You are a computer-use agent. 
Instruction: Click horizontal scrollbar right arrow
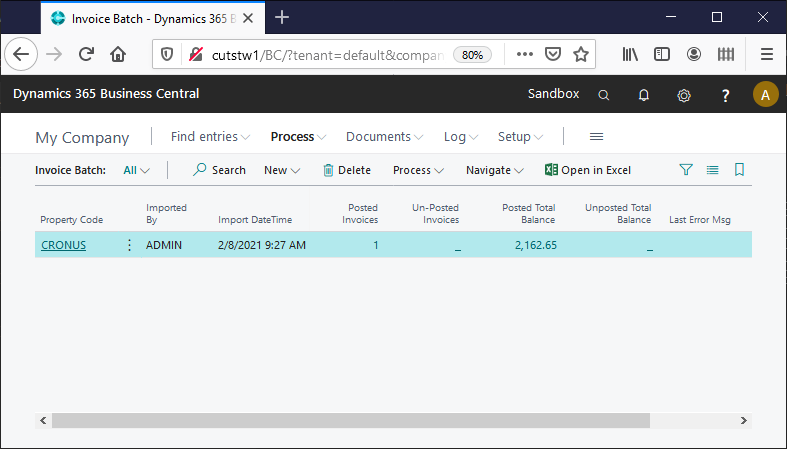click(x=744, y=420)
